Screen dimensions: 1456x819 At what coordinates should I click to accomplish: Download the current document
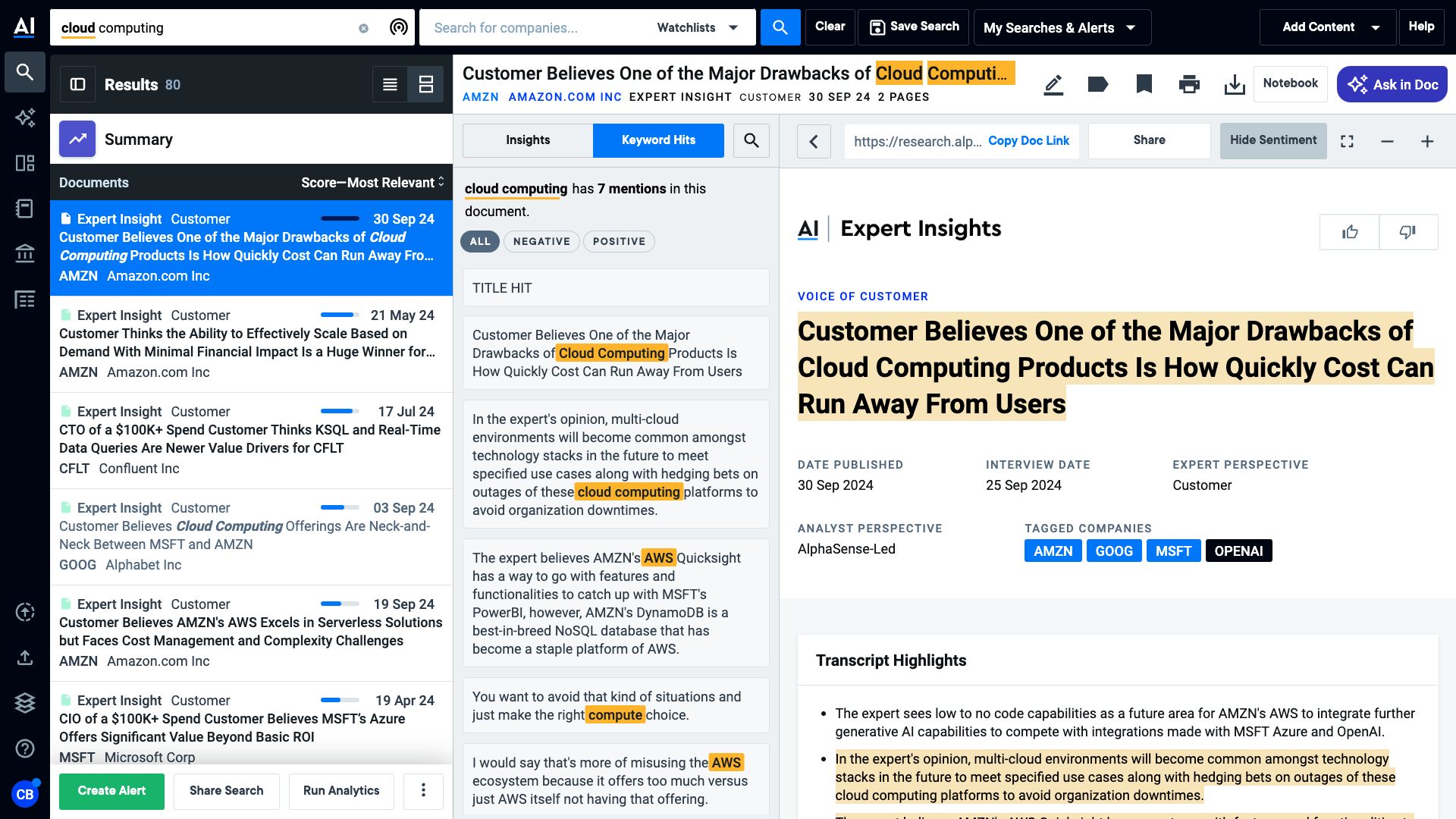pos(1235,84)
